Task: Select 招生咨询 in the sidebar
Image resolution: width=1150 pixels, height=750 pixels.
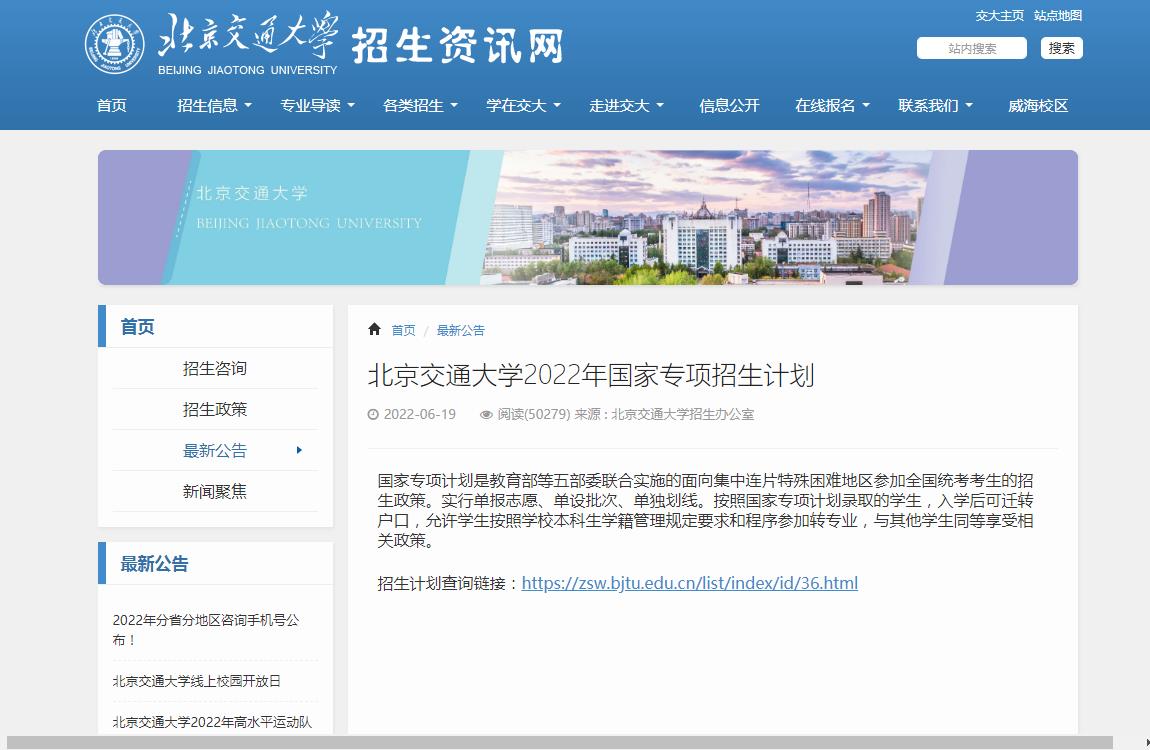Action: (x=215, y=368)
